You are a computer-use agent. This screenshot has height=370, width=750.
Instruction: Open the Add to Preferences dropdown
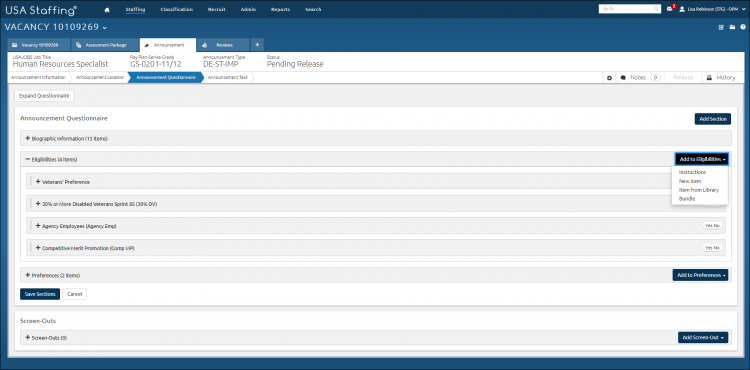pos(700,275)
